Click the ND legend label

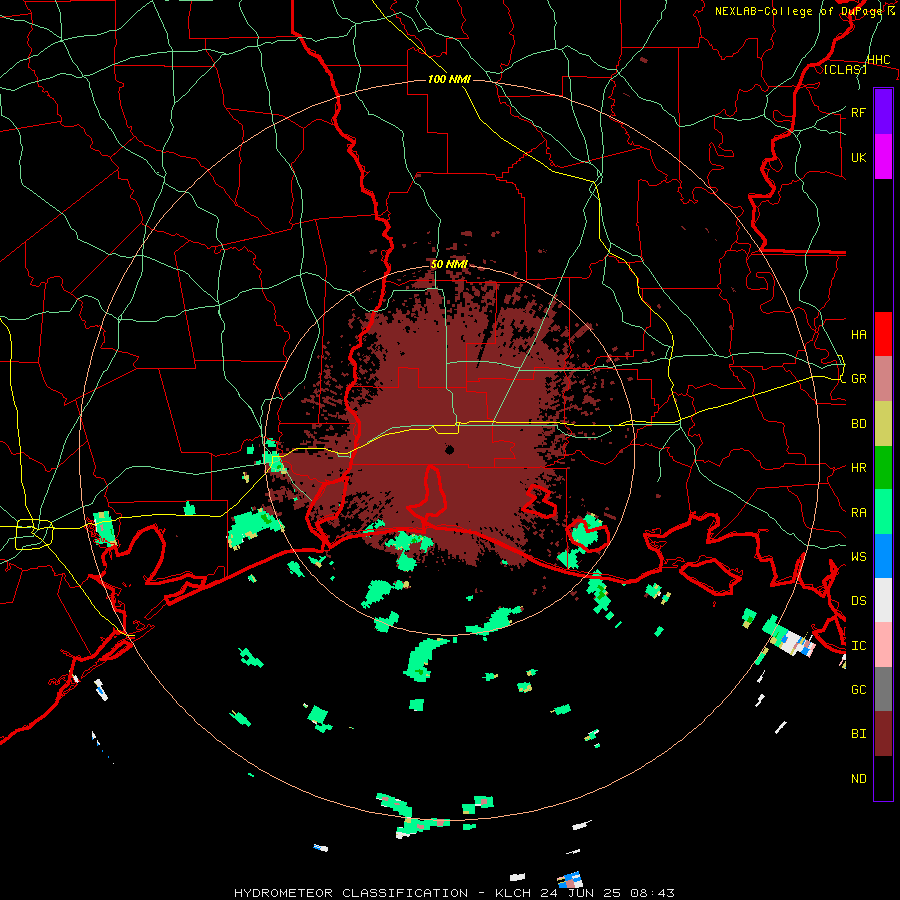point(859,779)
